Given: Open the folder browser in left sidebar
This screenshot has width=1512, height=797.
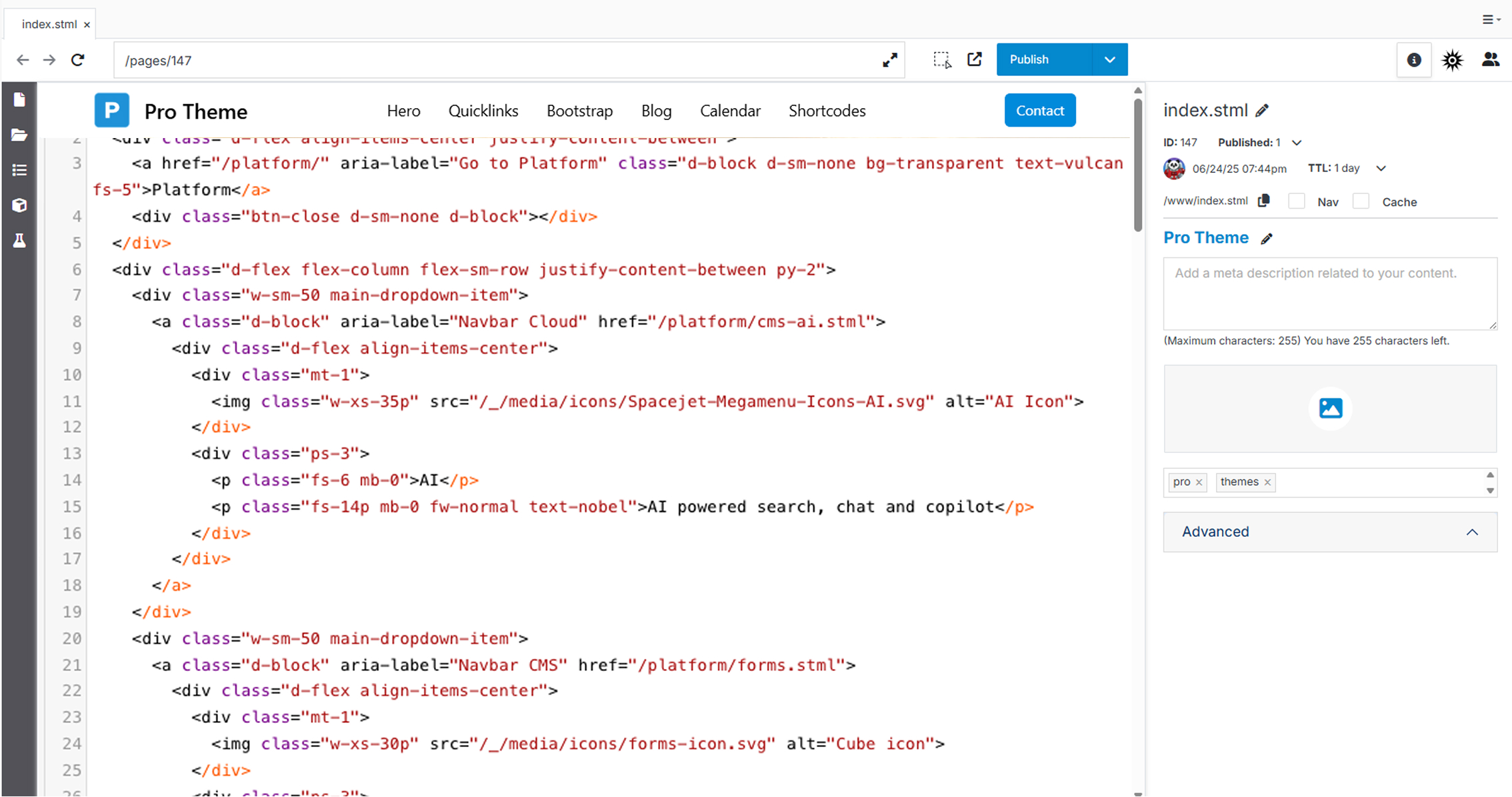Looking at the screenshot, I should tap(19, 135).
